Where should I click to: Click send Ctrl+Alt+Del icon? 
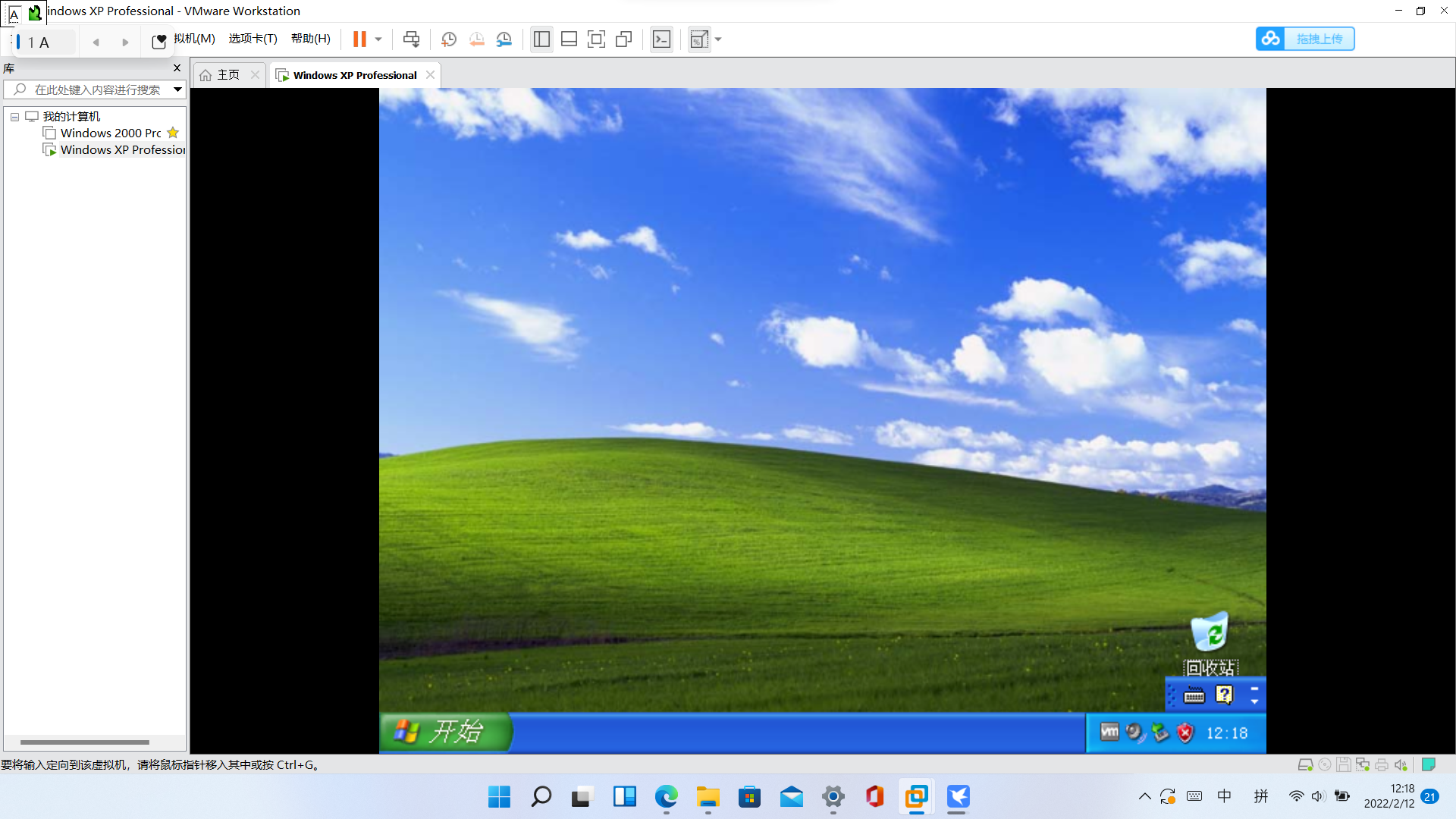pyautogui.click(x=411, y=39)
